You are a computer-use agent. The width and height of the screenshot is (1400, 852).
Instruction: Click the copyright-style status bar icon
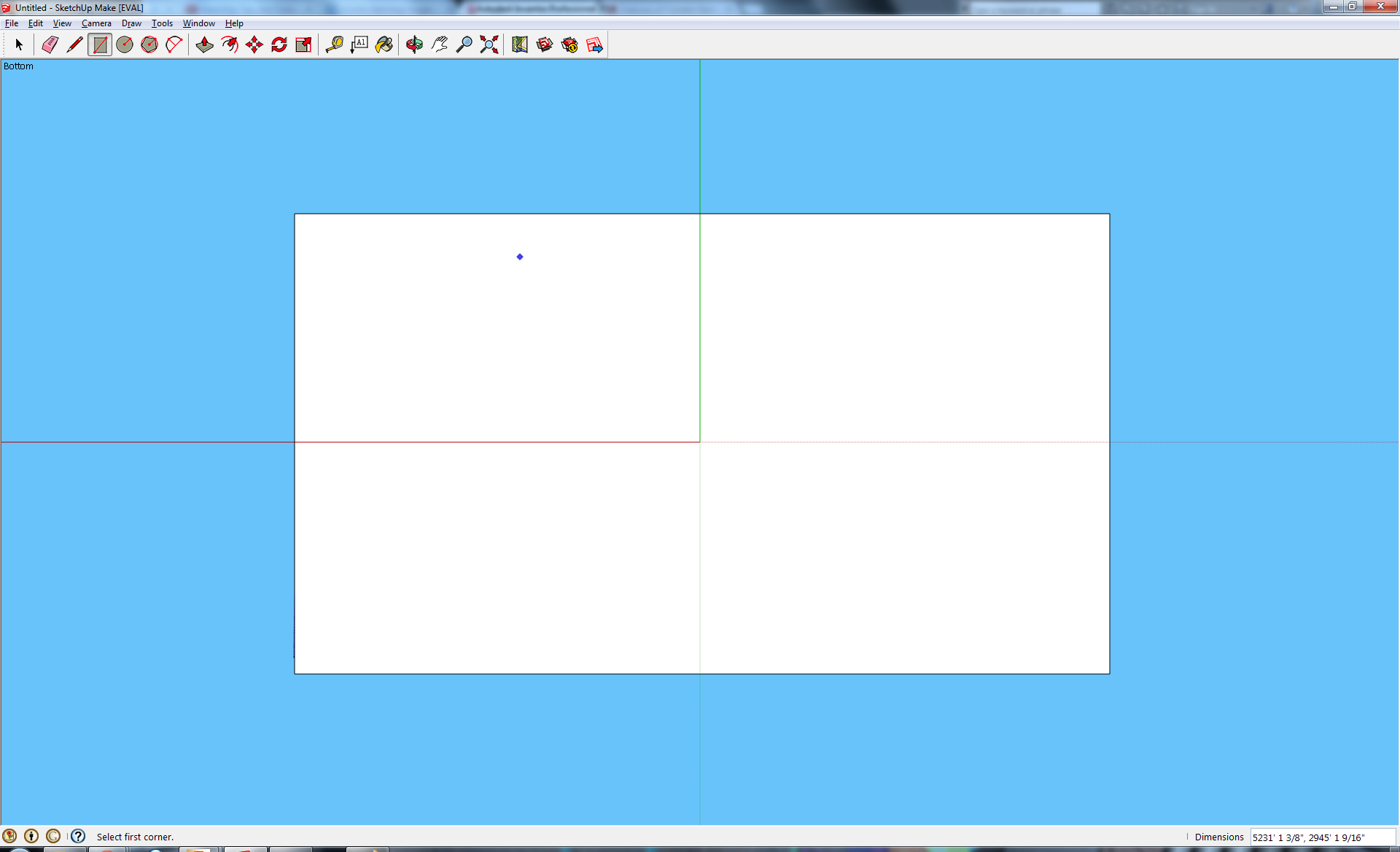point(53,836)
